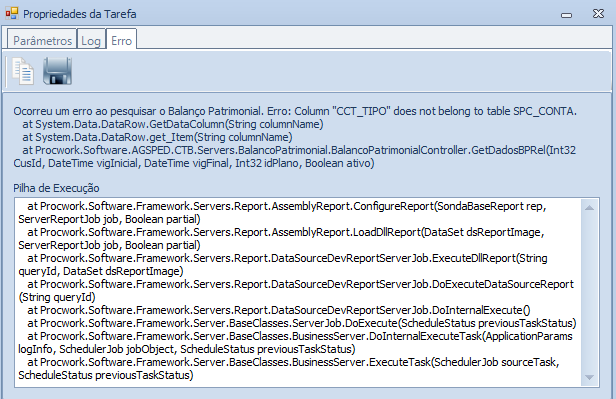The height and width of the screenshot is (399, 616).
Task: Click the BusinessServer.ExecuteTask stack trace line
Action: pyautogui.click(x=289, y=368)
